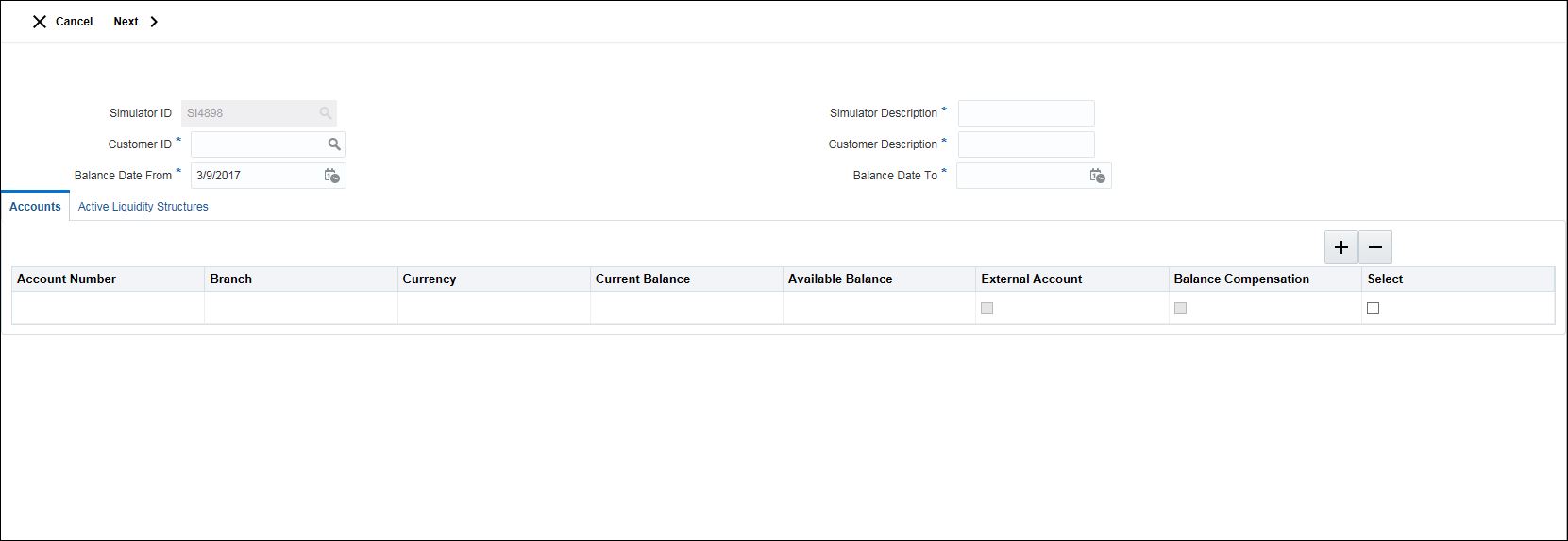Click the empty Available Balance cell

coord(879,308)
